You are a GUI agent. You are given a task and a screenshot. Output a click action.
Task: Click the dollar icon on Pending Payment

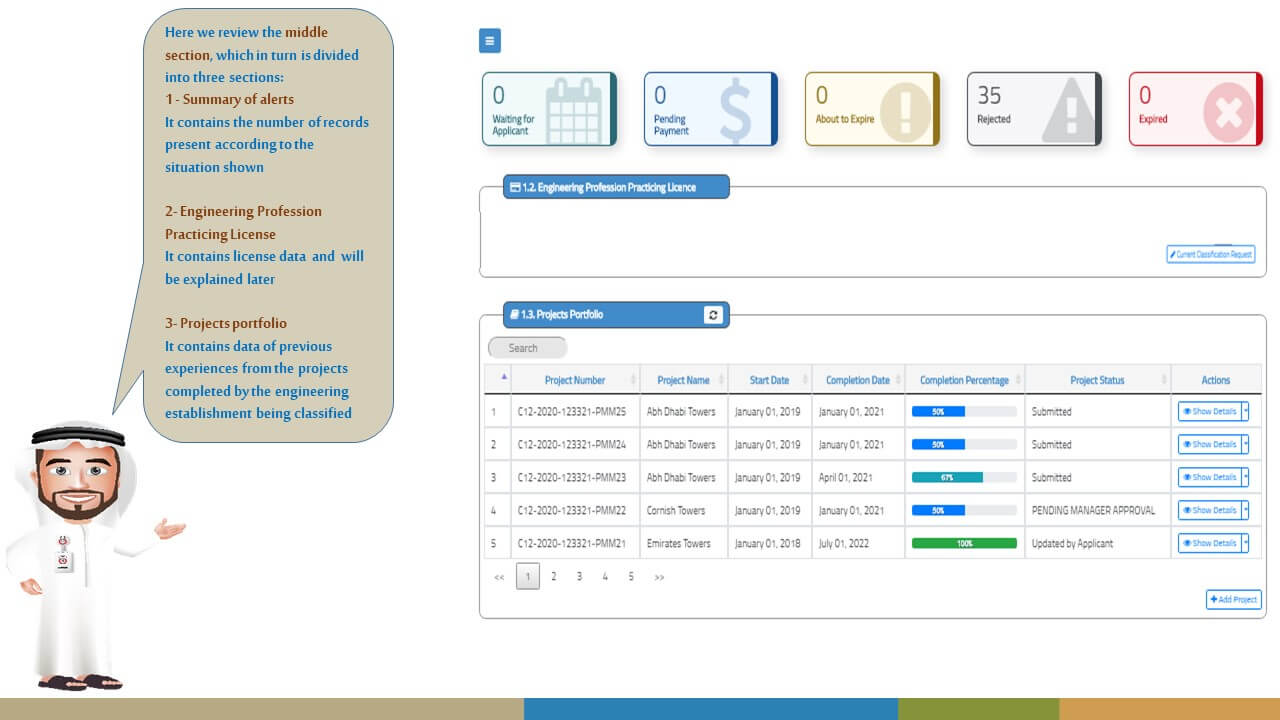click(735, 113)
